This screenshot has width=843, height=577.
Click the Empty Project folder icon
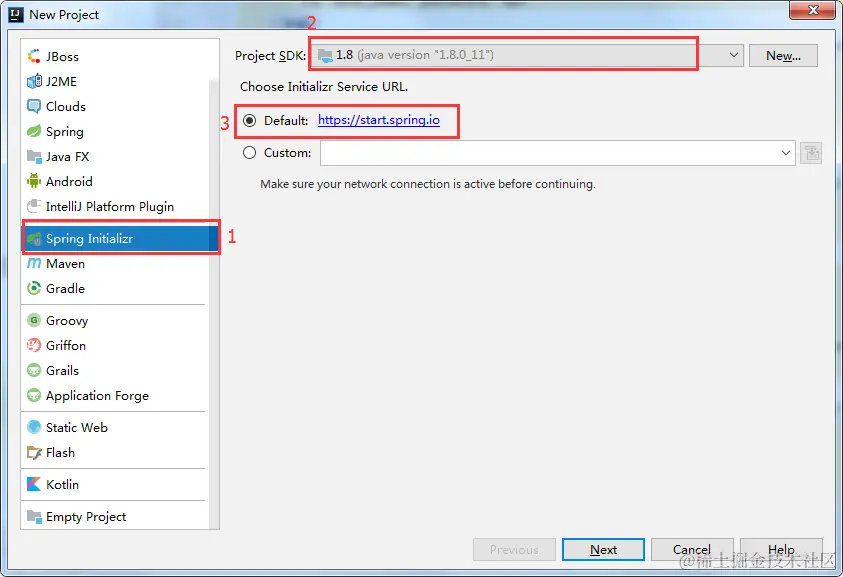[x=34, y=517]
